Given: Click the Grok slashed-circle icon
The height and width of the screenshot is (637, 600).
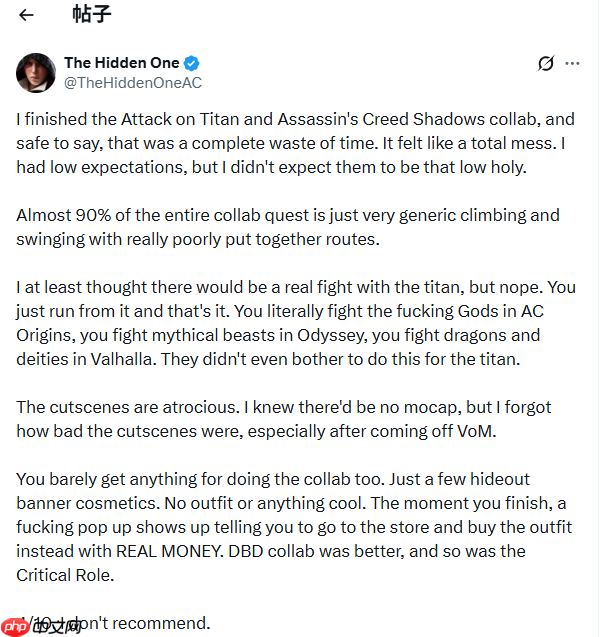Looking at the screenshot, I should click(545, 64).
